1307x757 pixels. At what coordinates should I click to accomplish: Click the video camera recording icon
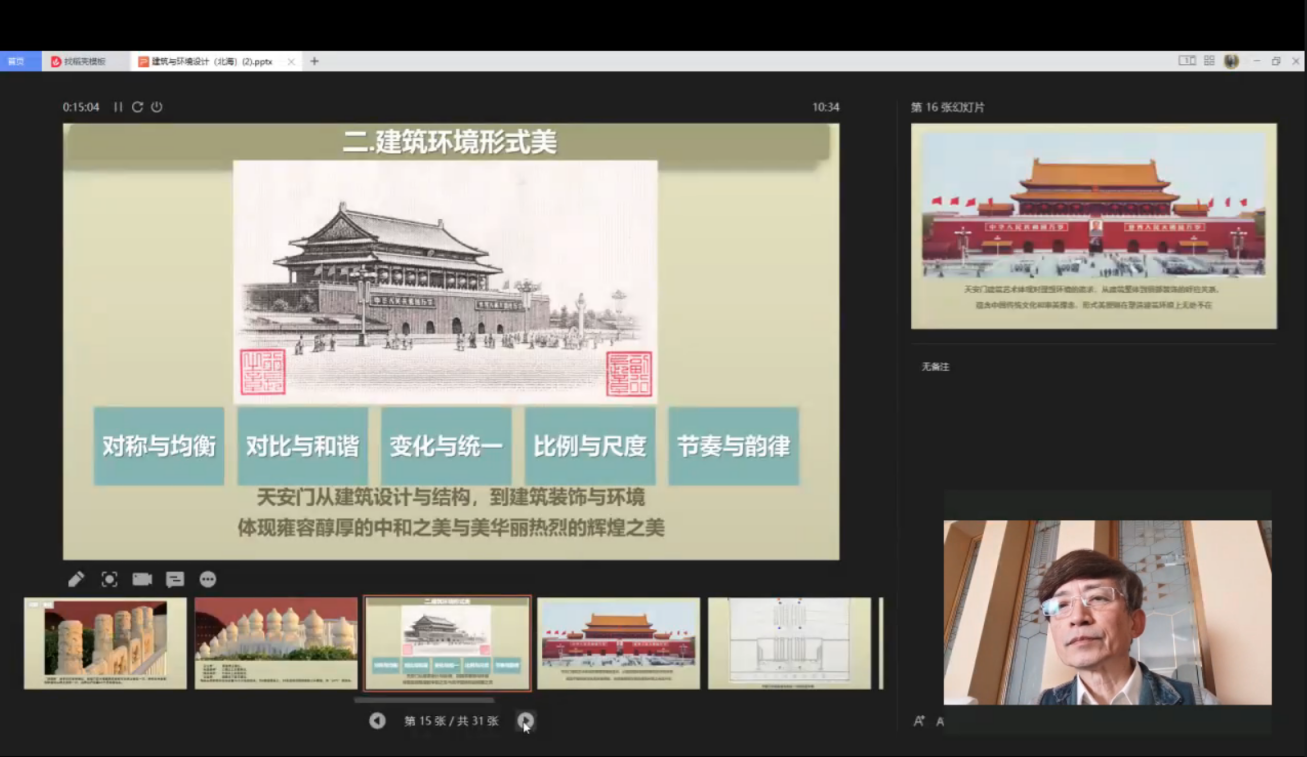click(142, 579)
